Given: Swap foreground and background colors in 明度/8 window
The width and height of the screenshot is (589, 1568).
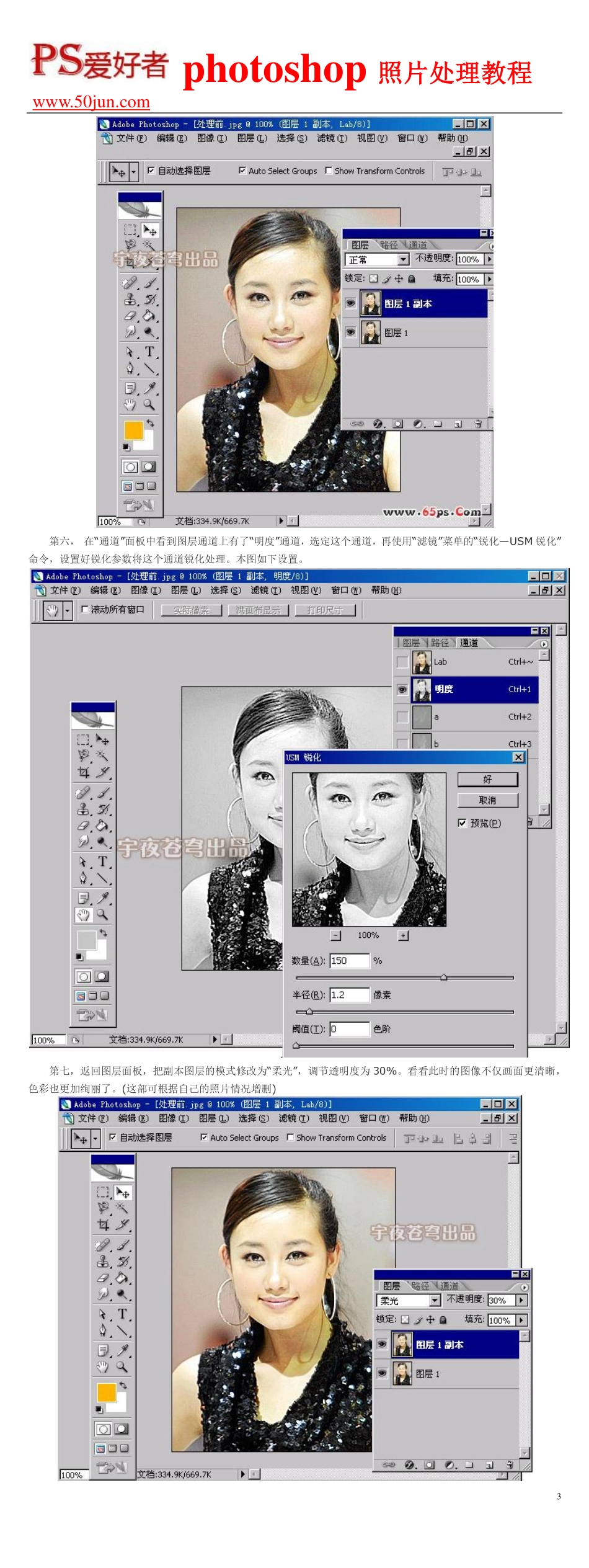Looking at the screenshot, I should (x=104, y=932).
